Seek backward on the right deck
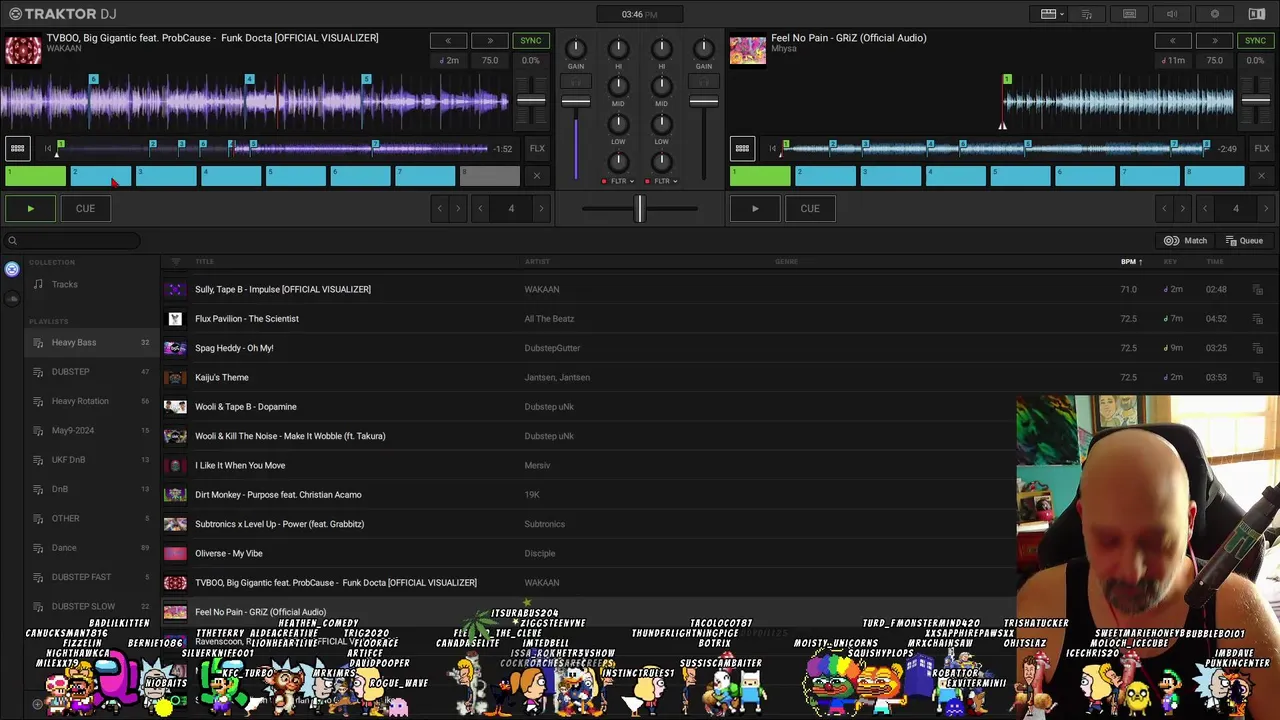 pyautogui.click(x=1173, y=41)
